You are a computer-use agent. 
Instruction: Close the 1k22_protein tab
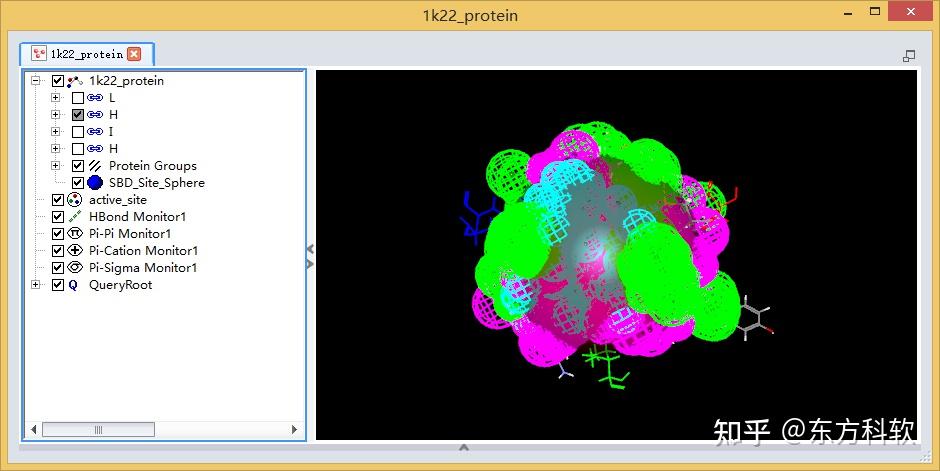(x=134, y=54)
